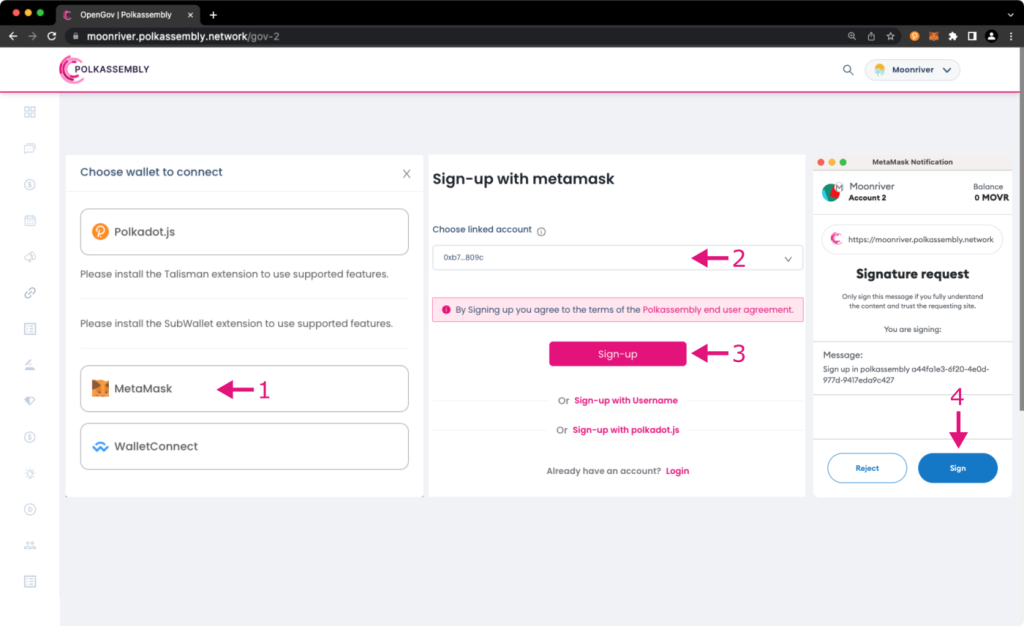Viewport: 1024px width, 626px height.
Task: Click the gavel stamp icon in sidebar
Action: [x=29, y=365]
